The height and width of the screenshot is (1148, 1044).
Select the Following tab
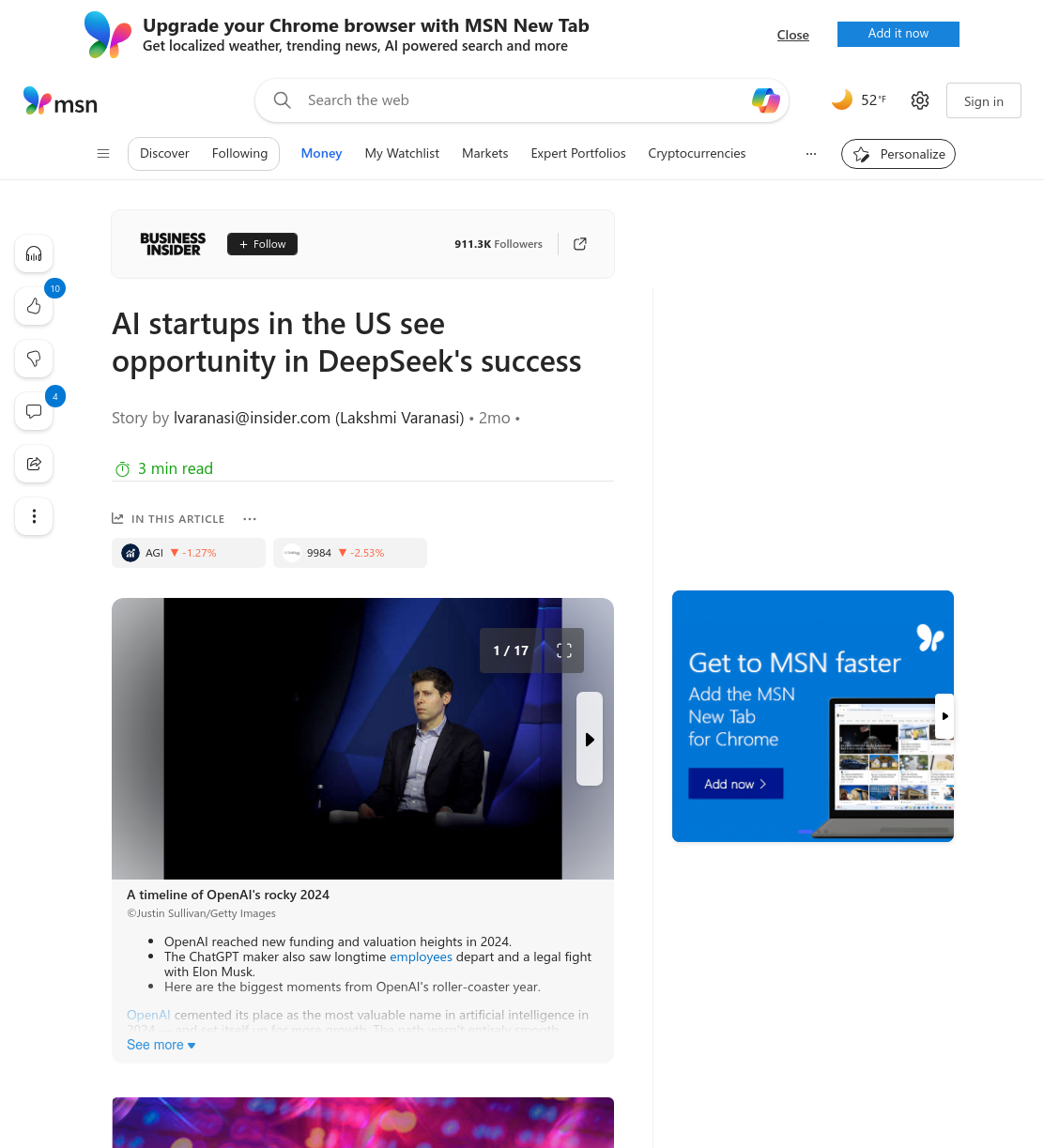point(239,153)
